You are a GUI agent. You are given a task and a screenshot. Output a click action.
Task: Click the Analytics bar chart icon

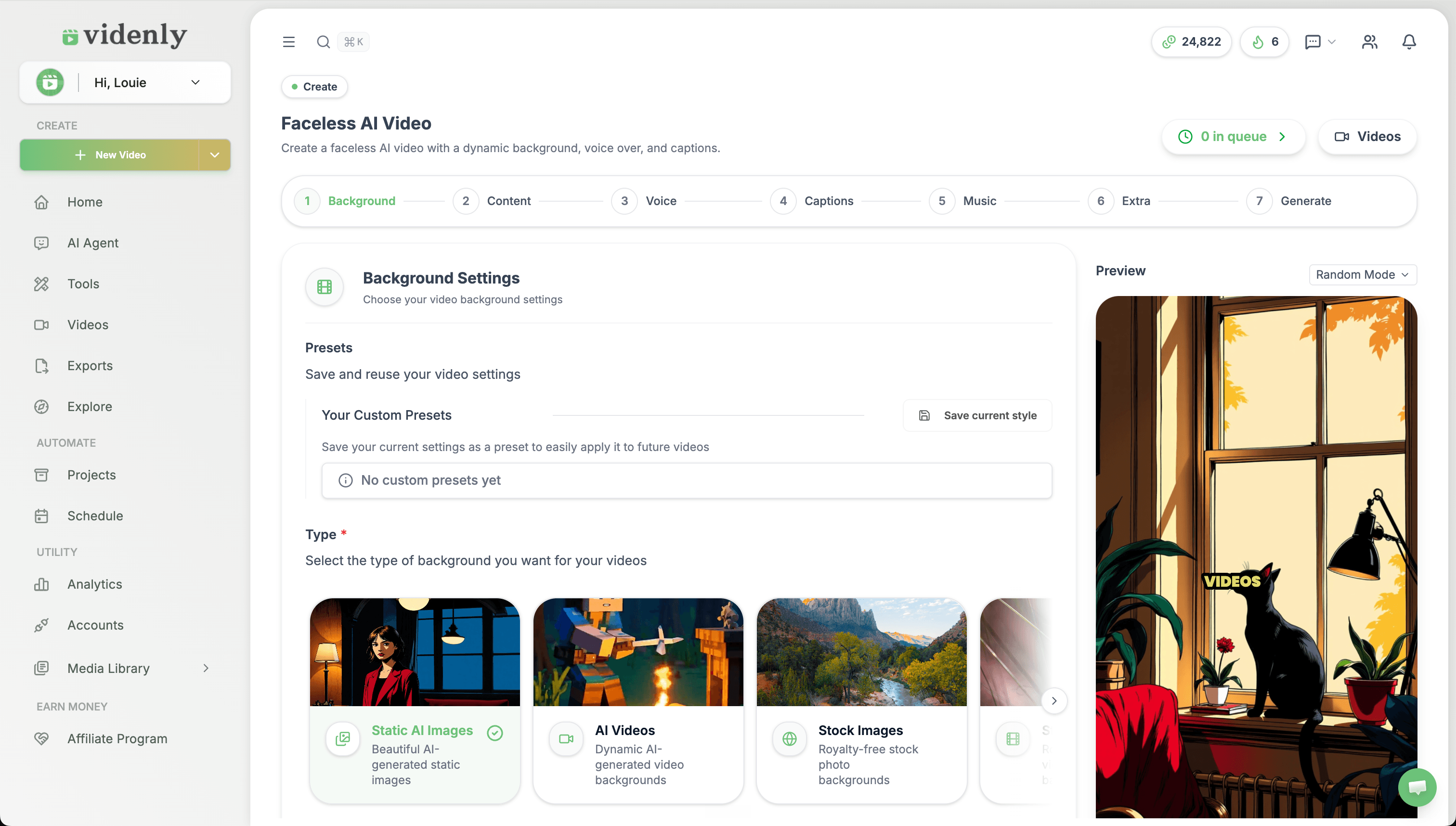pos(41,584)
